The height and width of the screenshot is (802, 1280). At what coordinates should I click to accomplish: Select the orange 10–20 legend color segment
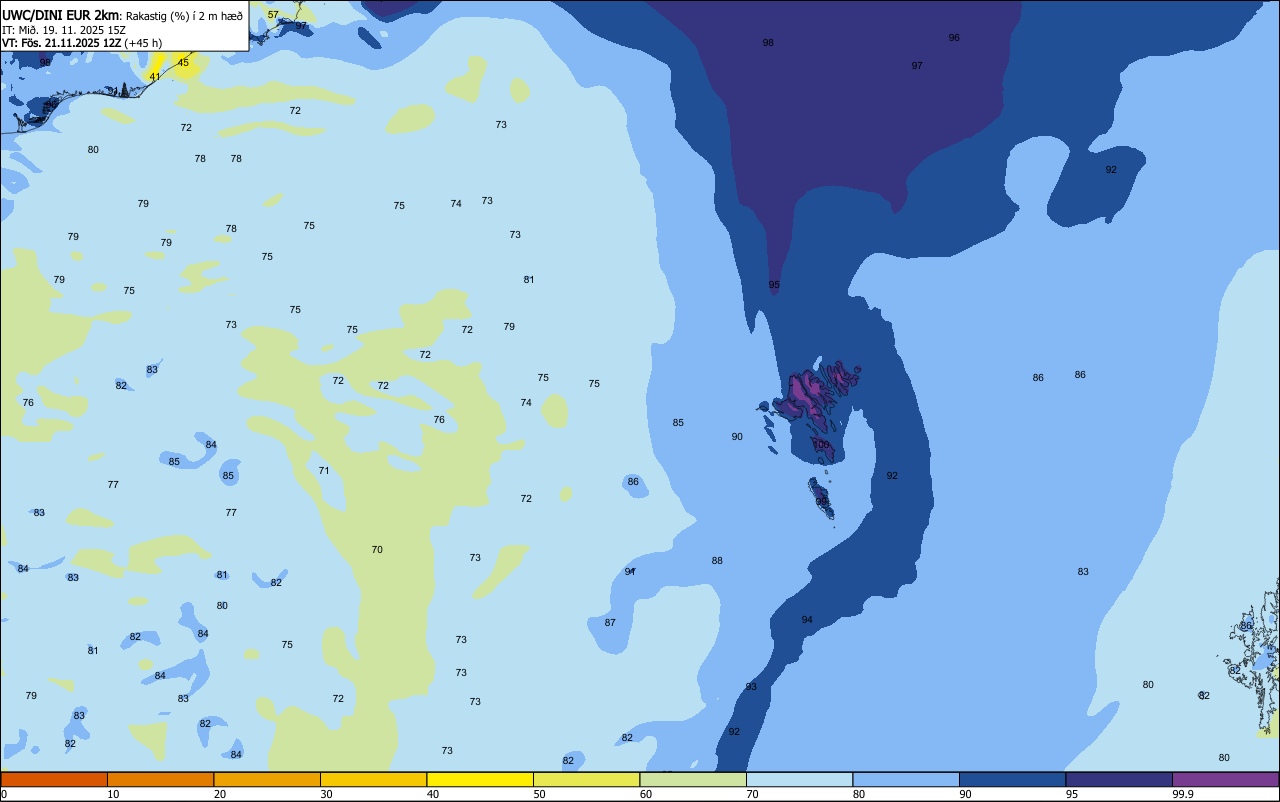(160, 779)
